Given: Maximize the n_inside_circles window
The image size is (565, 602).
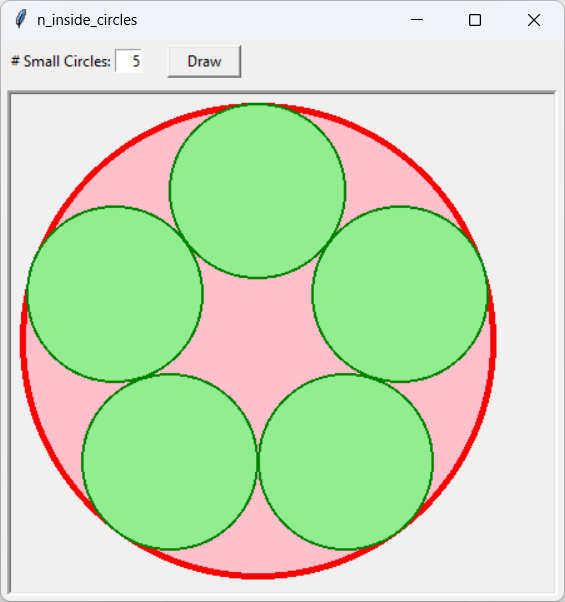Looking at the screenshot, I should 475,20.
